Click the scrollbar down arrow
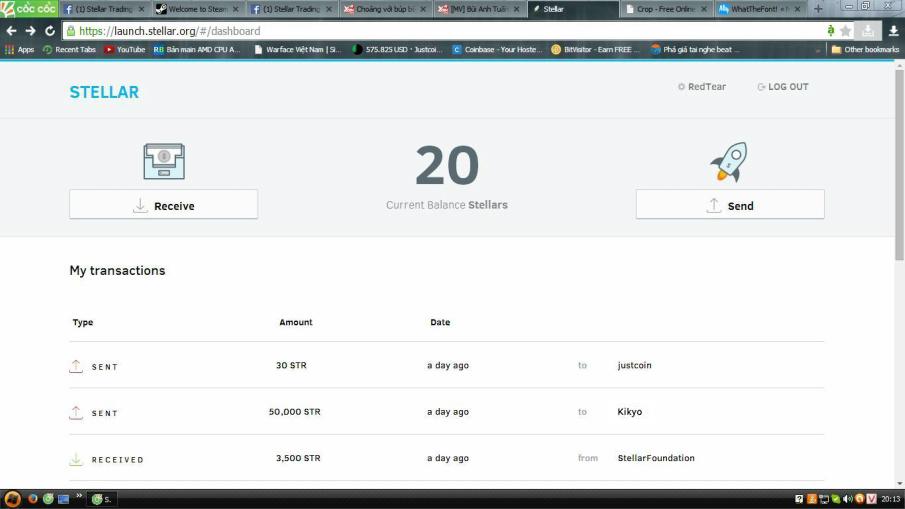The height and width of the screenshot is (509, 905). [x=899, y=484]
